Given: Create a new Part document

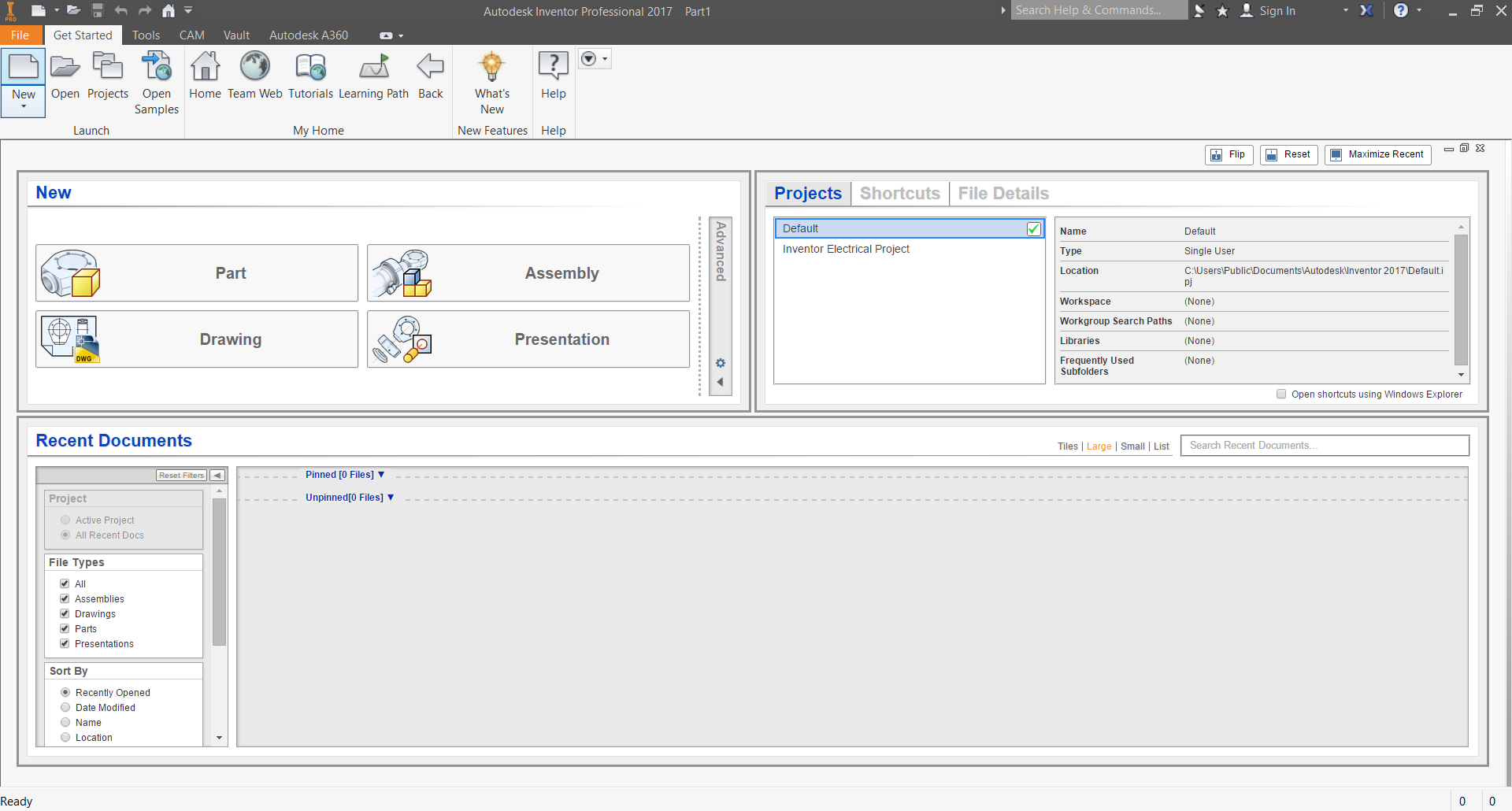Looking at the screenshot, I should pos(197,273).
